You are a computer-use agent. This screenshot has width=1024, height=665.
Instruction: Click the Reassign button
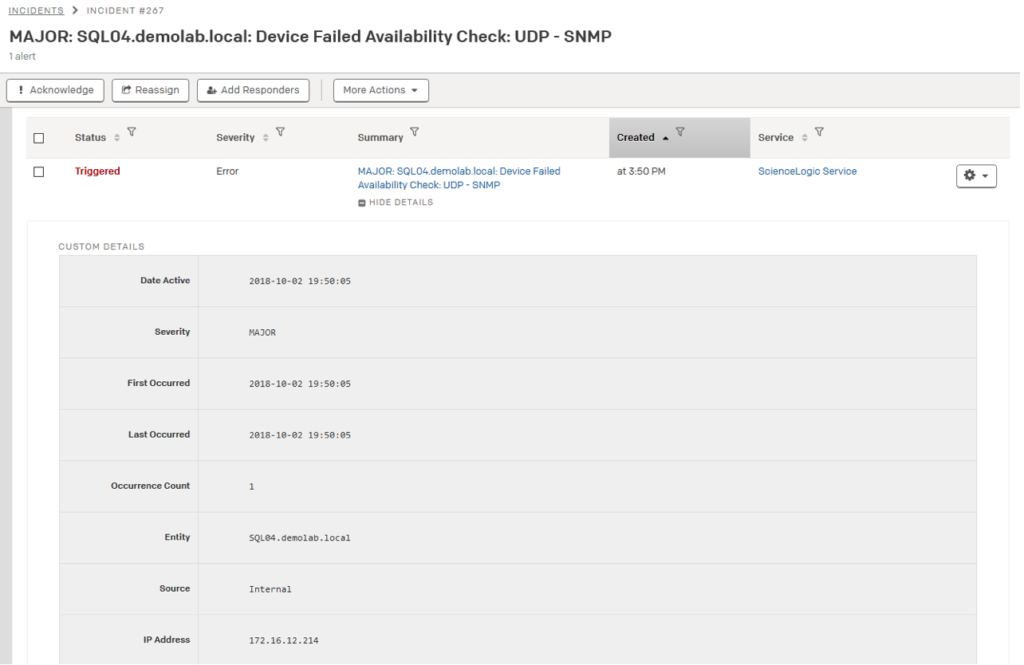tap(150, 90)
